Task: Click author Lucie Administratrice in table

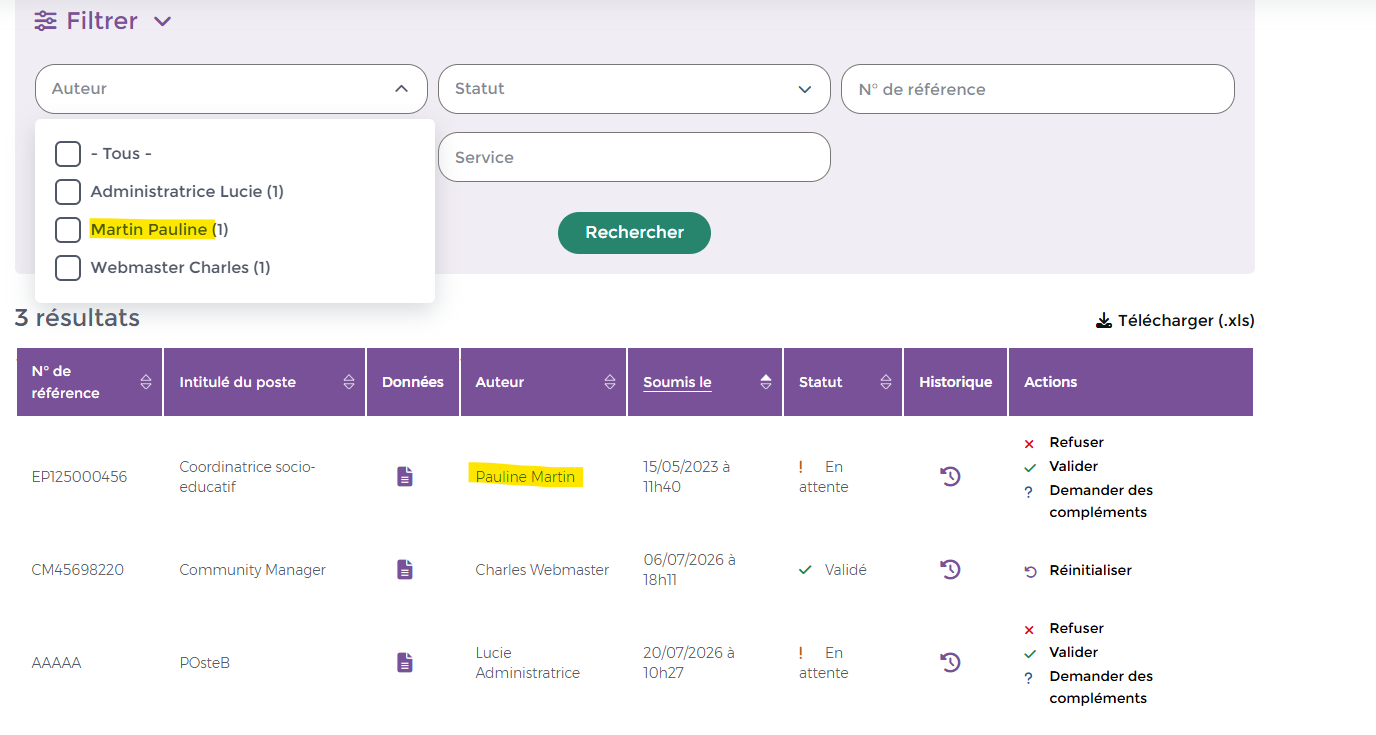Action: [x=527, y=663]
